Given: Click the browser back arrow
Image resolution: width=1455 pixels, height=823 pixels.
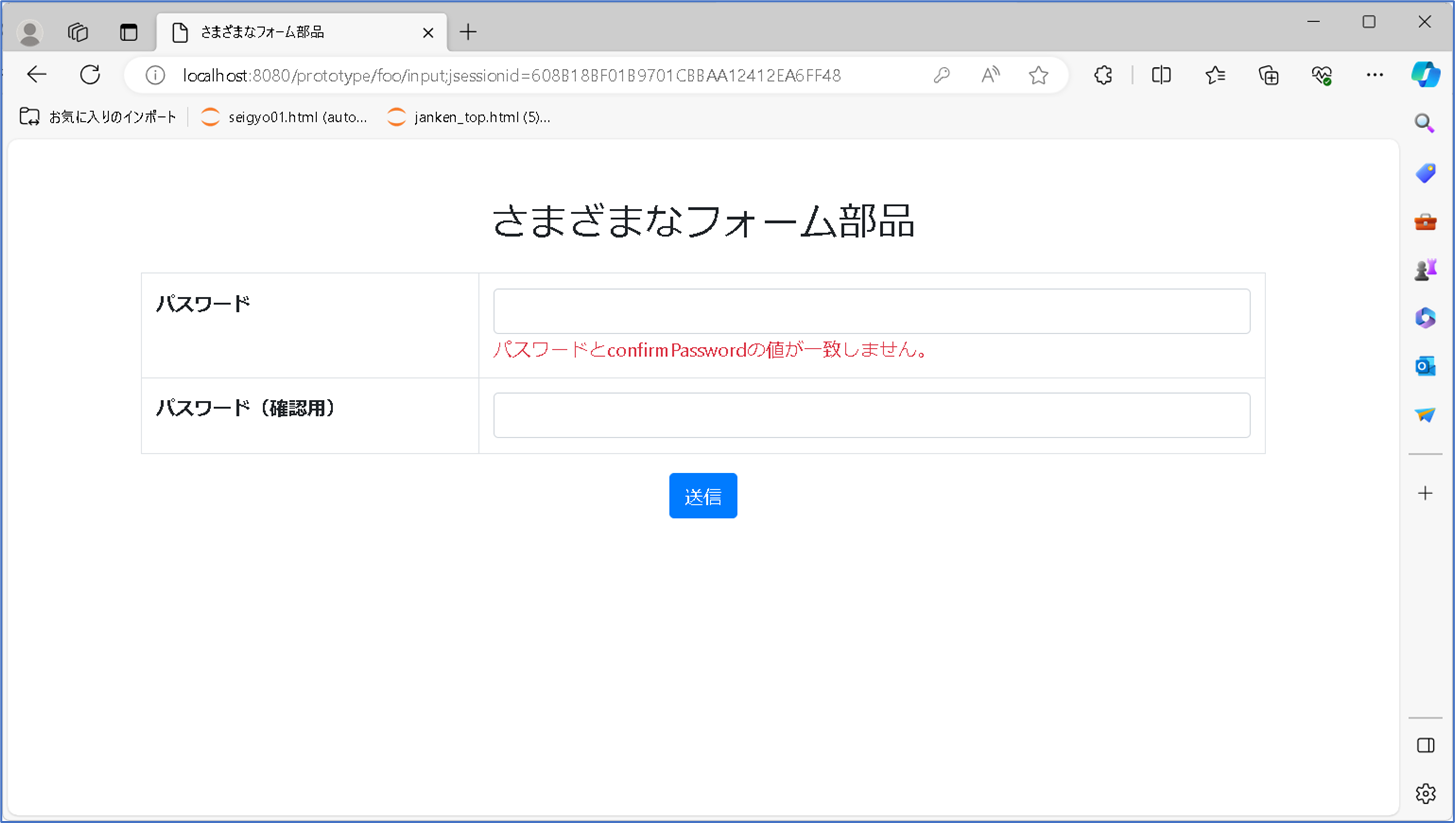Looking at the screenshot, I should click(37, 75).
